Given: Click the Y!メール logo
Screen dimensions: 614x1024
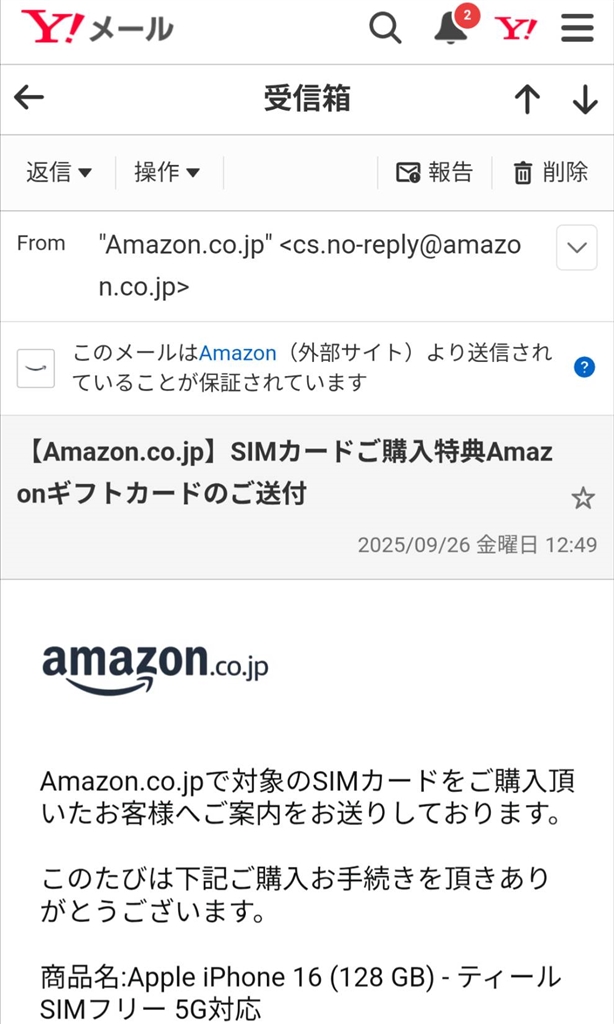Looking at the screenshot, I should [x=97, y=28].
